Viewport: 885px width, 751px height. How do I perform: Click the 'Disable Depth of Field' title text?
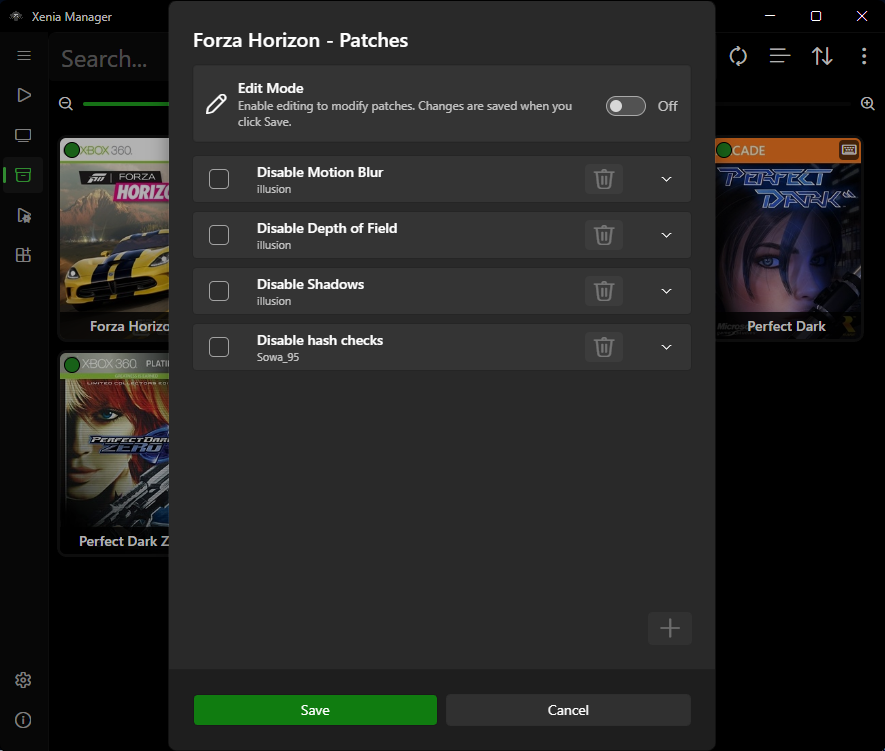click(x=327, y=229)
